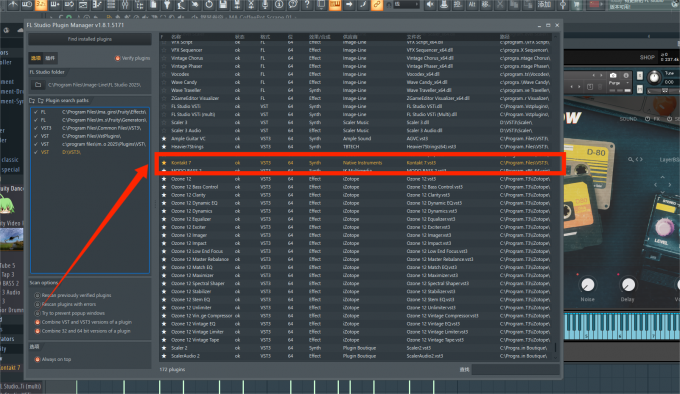Click the pink LEVEL knob on the pedal

(x=663, y=228)
